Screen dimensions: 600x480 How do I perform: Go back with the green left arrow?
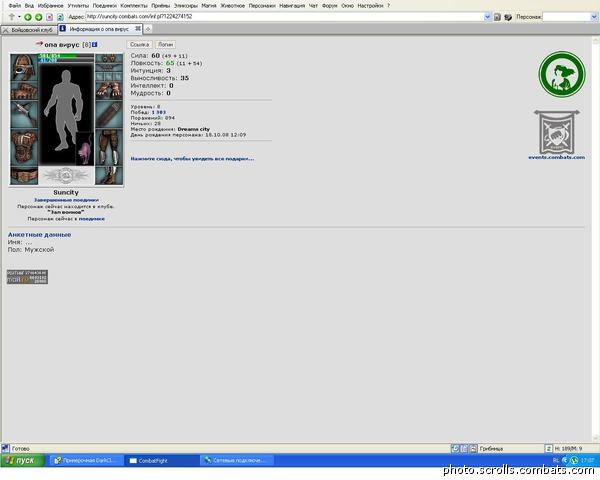point(28,17)
